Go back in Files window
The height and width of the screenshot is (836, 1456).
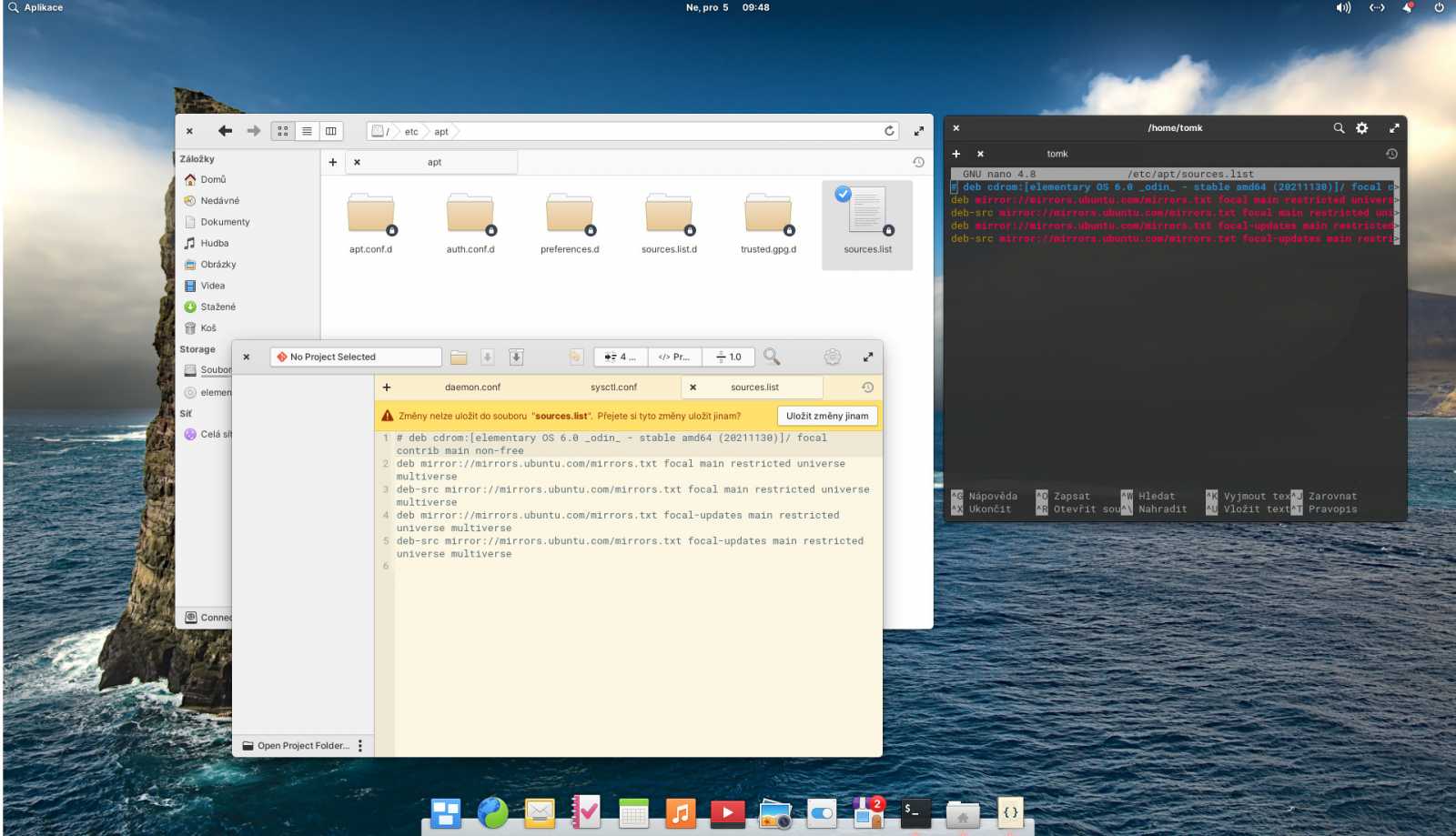pos(225,131)
